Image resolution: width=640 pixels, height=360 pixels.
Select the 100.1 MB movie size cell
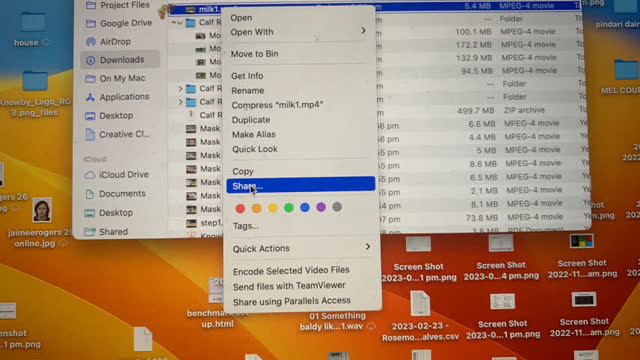[473, 31]
